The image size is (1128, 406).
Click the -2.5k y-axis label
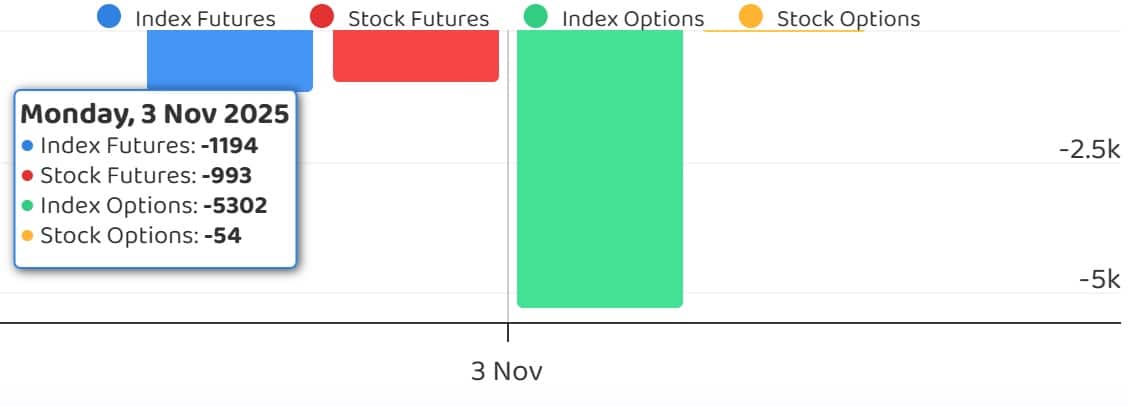(1089, 150)
